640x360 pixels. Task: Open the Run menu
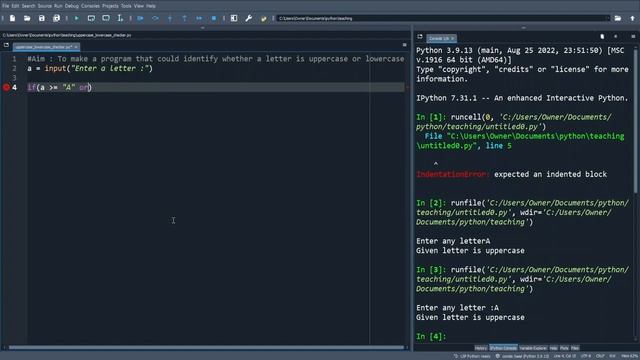tap(58, 6)
